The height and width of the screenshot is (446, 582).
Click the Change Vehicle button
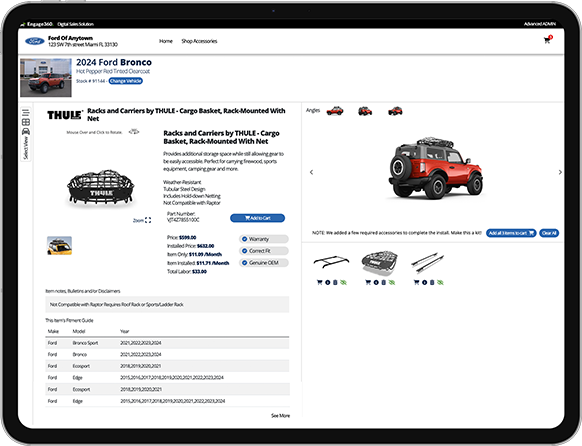click(x=125, y=81)
